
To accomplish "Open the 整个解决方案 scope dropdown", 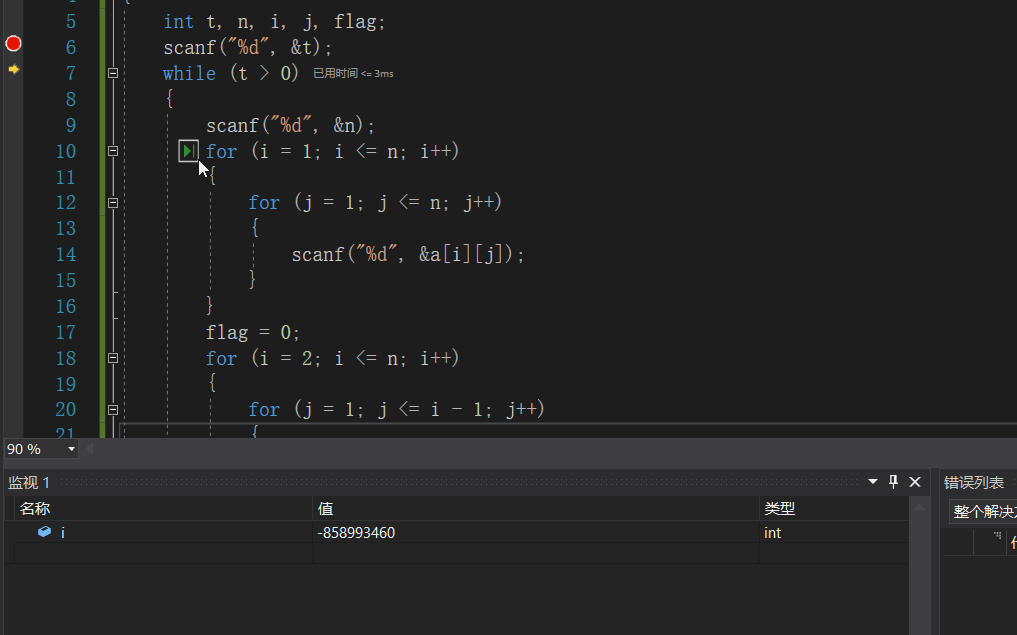I will click(x=984, y=511).
